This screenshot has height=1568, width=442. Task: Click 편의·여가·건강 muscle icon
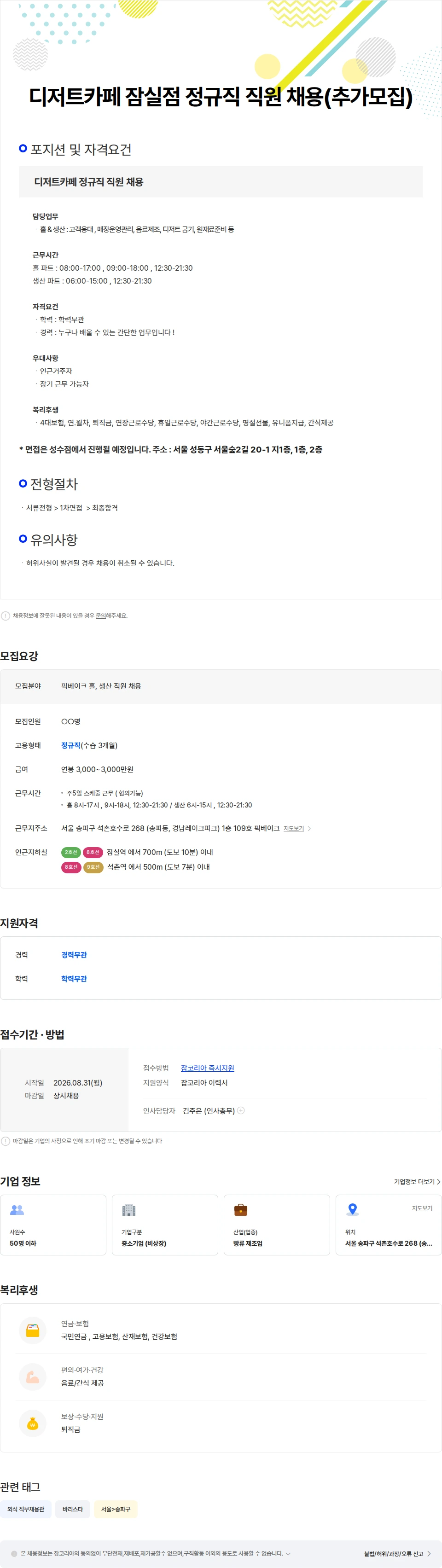[x=33, y=1377]
